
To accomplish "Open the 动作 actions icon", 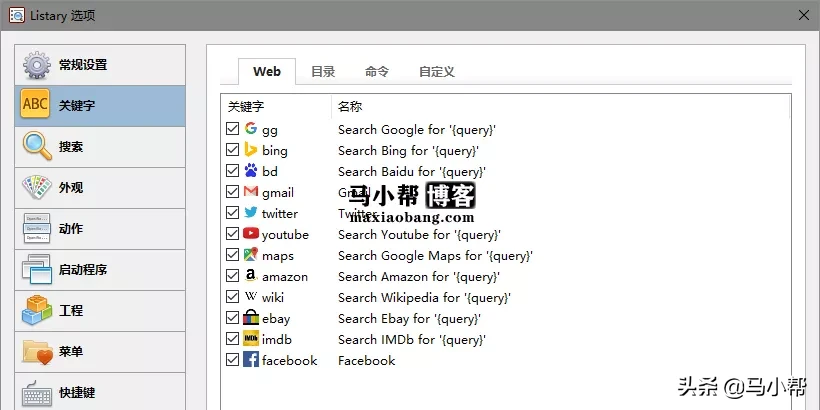I will pos(37,229).
